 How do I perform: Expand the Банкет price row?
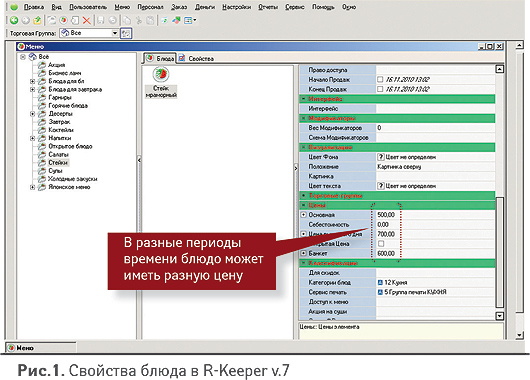point(304,253)
